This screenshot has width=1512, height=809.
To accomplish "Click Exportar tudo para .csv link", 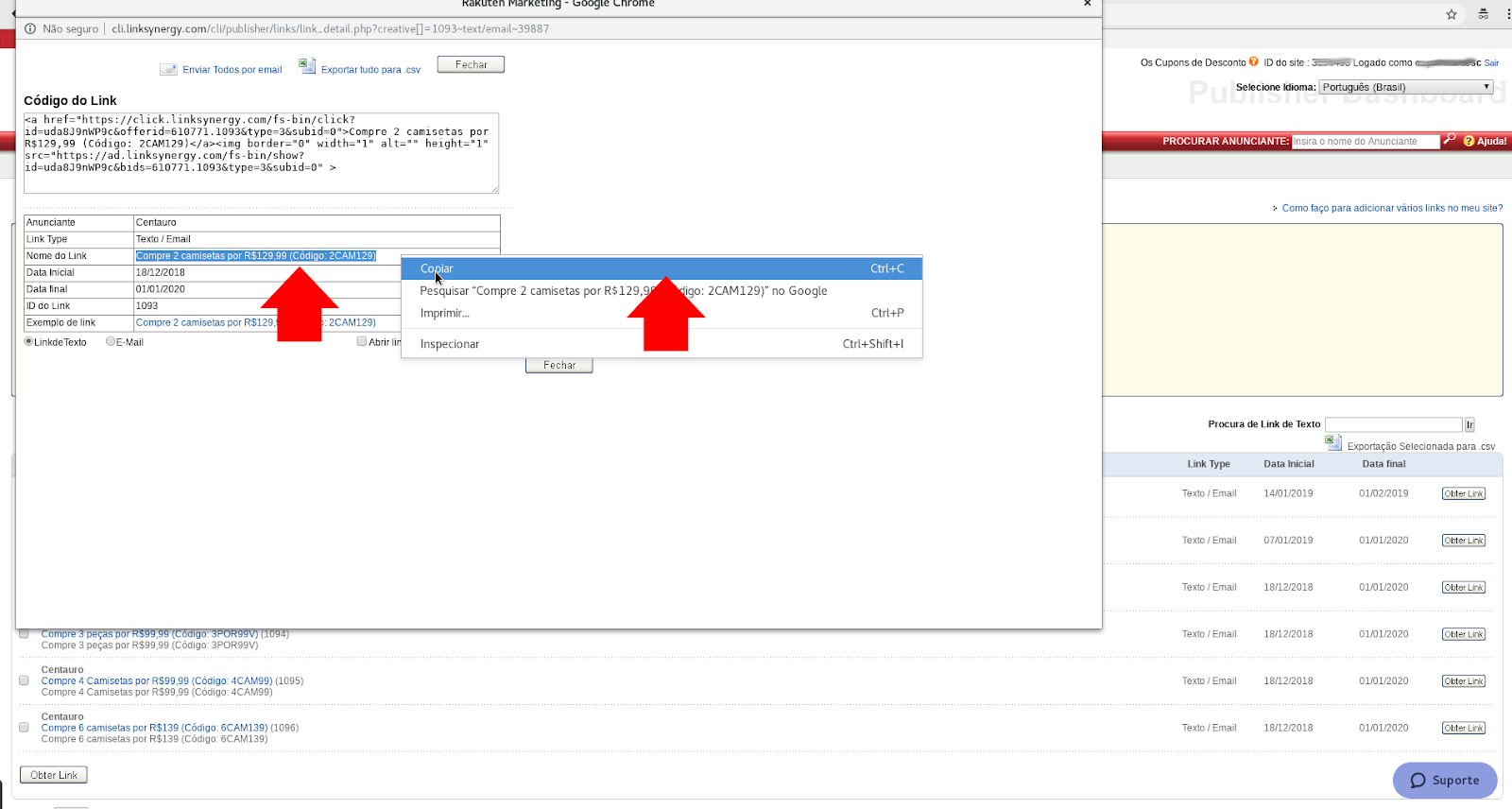I will coord(370,70).
